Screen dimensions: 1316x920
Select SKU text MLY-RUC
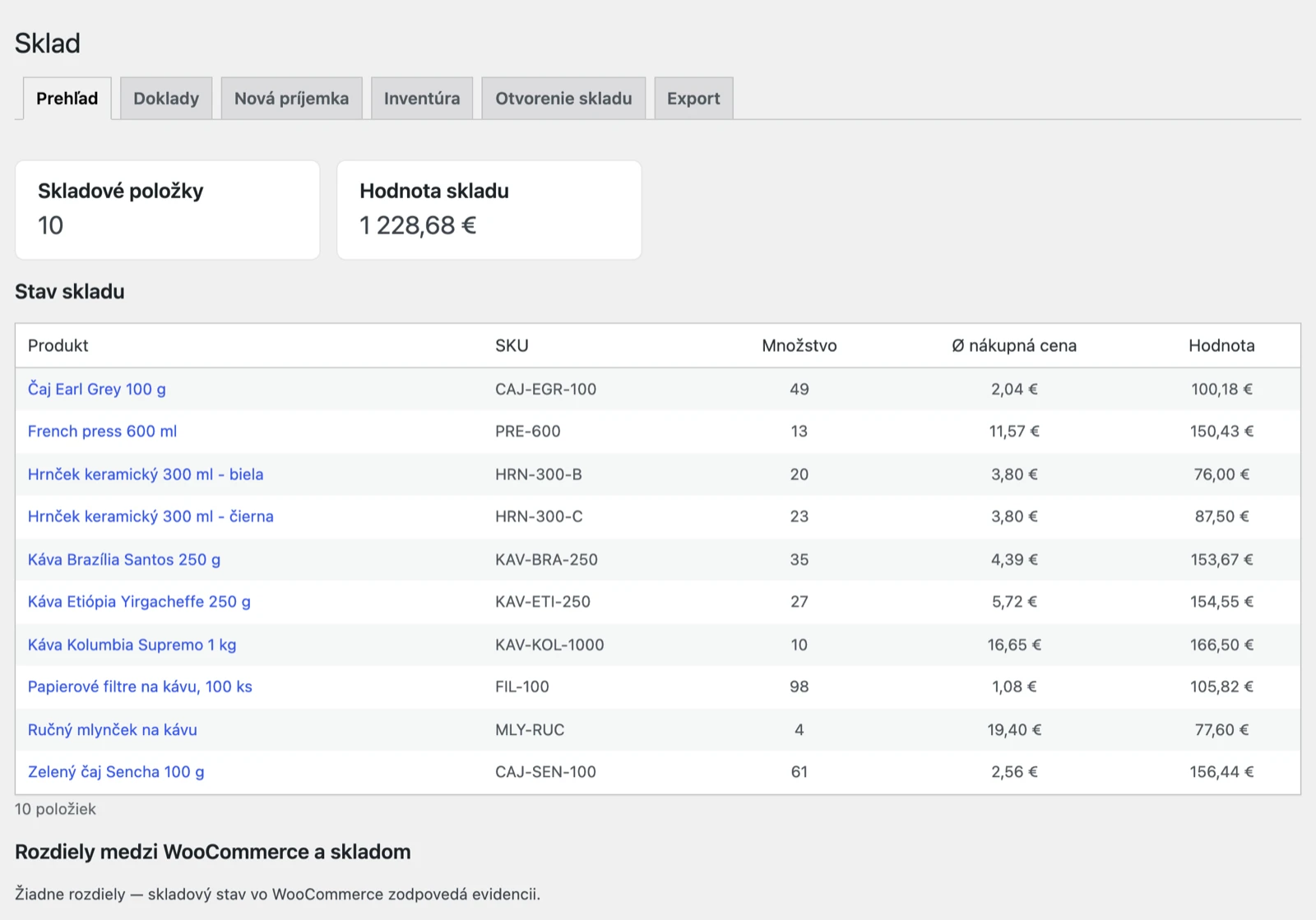tap(530, 730)
